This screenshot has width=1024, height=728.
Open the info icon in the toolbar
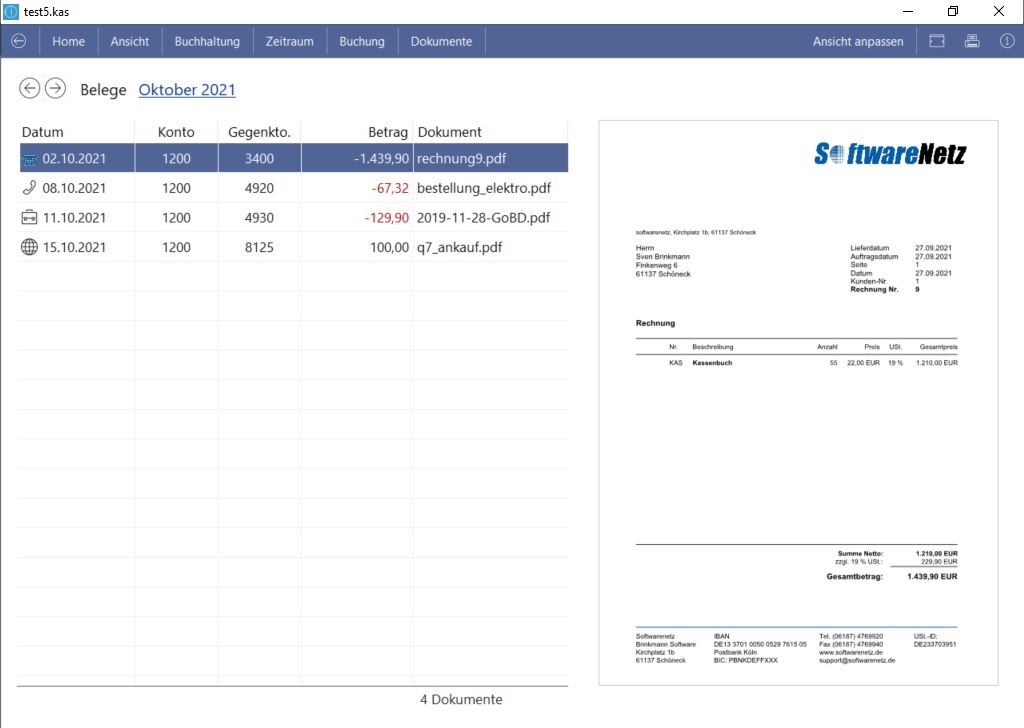point(1007,41)
